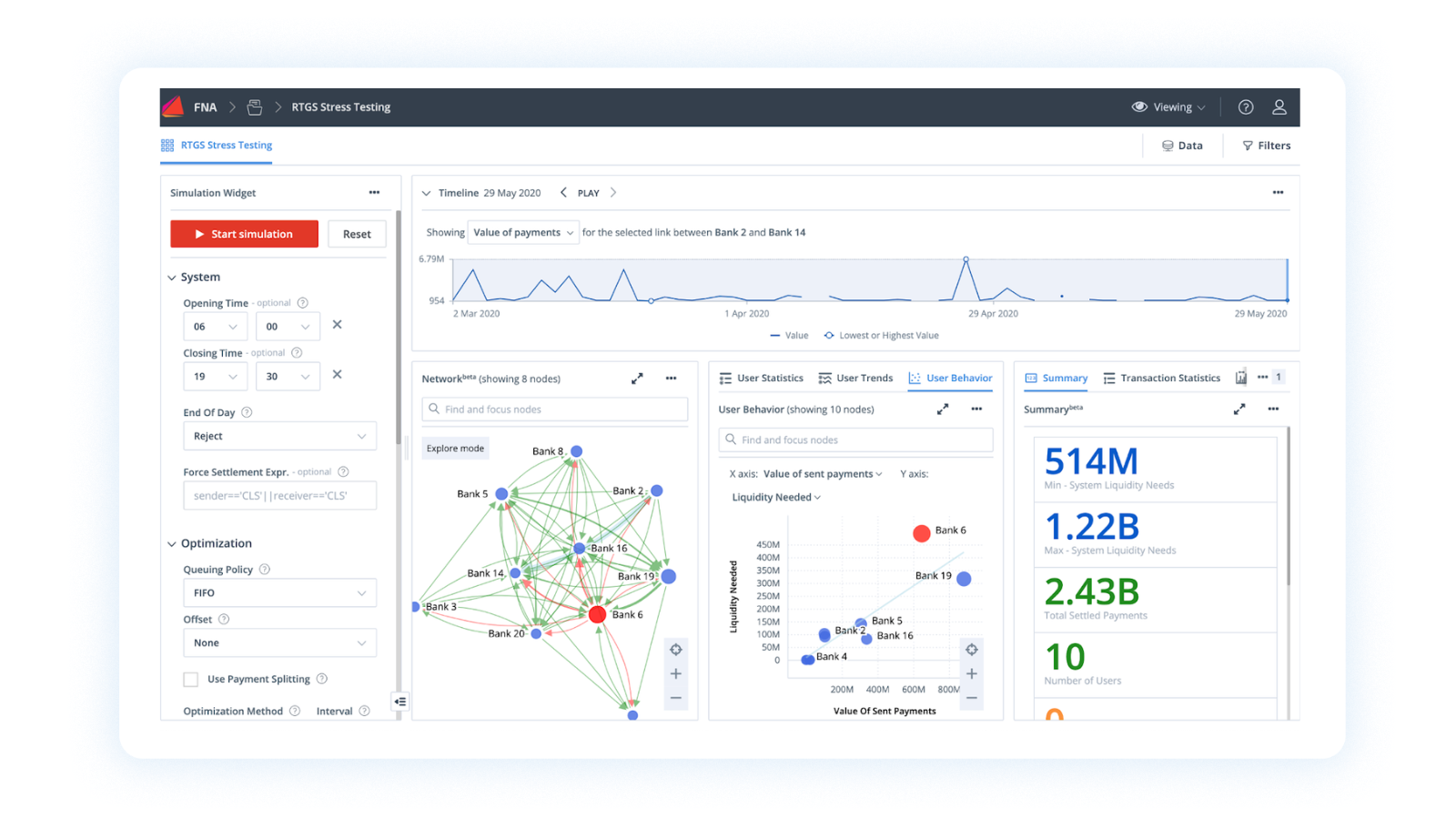The width and height of the screenshot is (1456, 819).
Task: Select the Summary tab
Action: click(x=1056, y=379)
